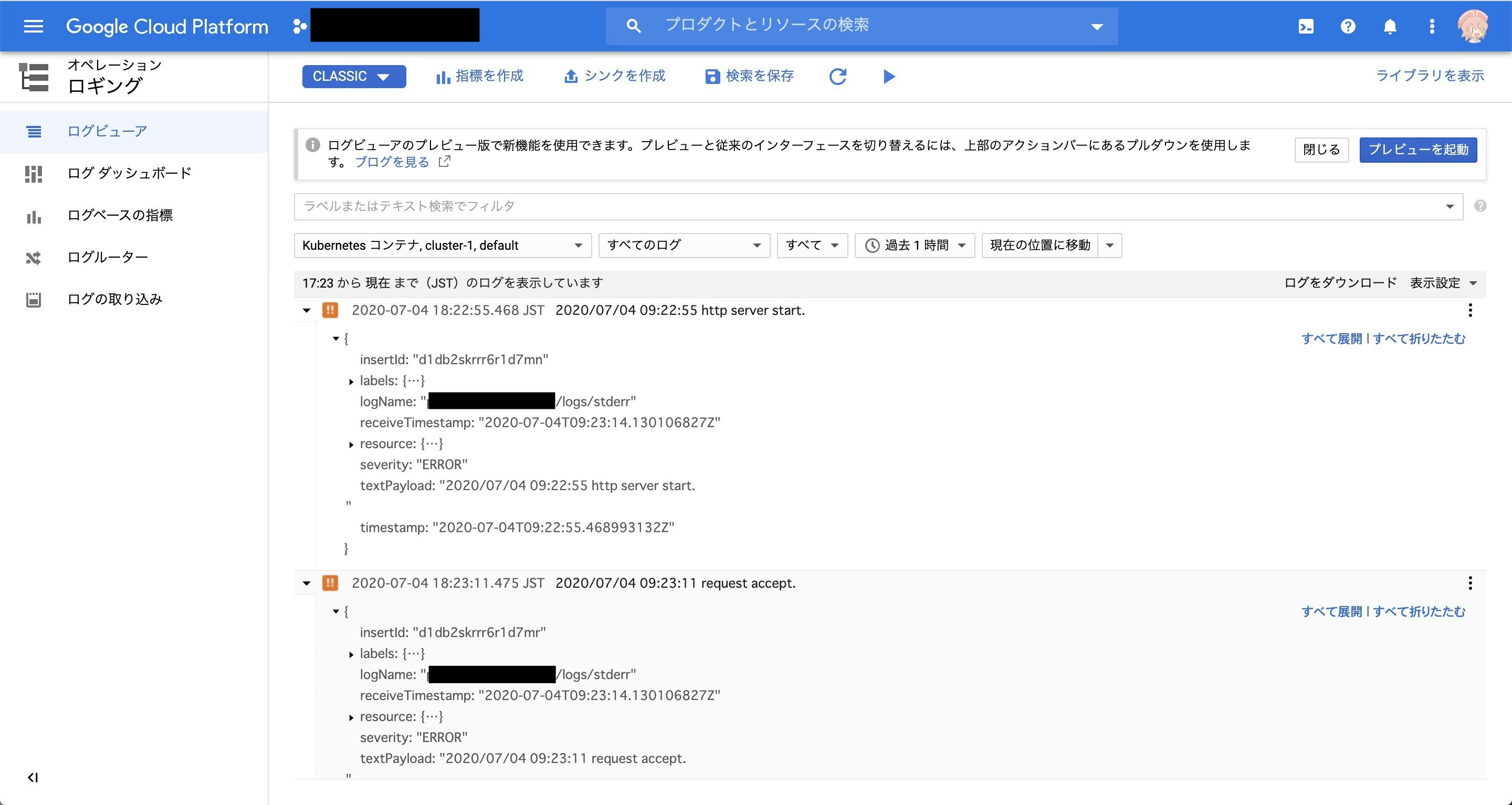Refresh logs with the reload icon
Screen dimensions: 1512x805
click(x=837, y=76)
